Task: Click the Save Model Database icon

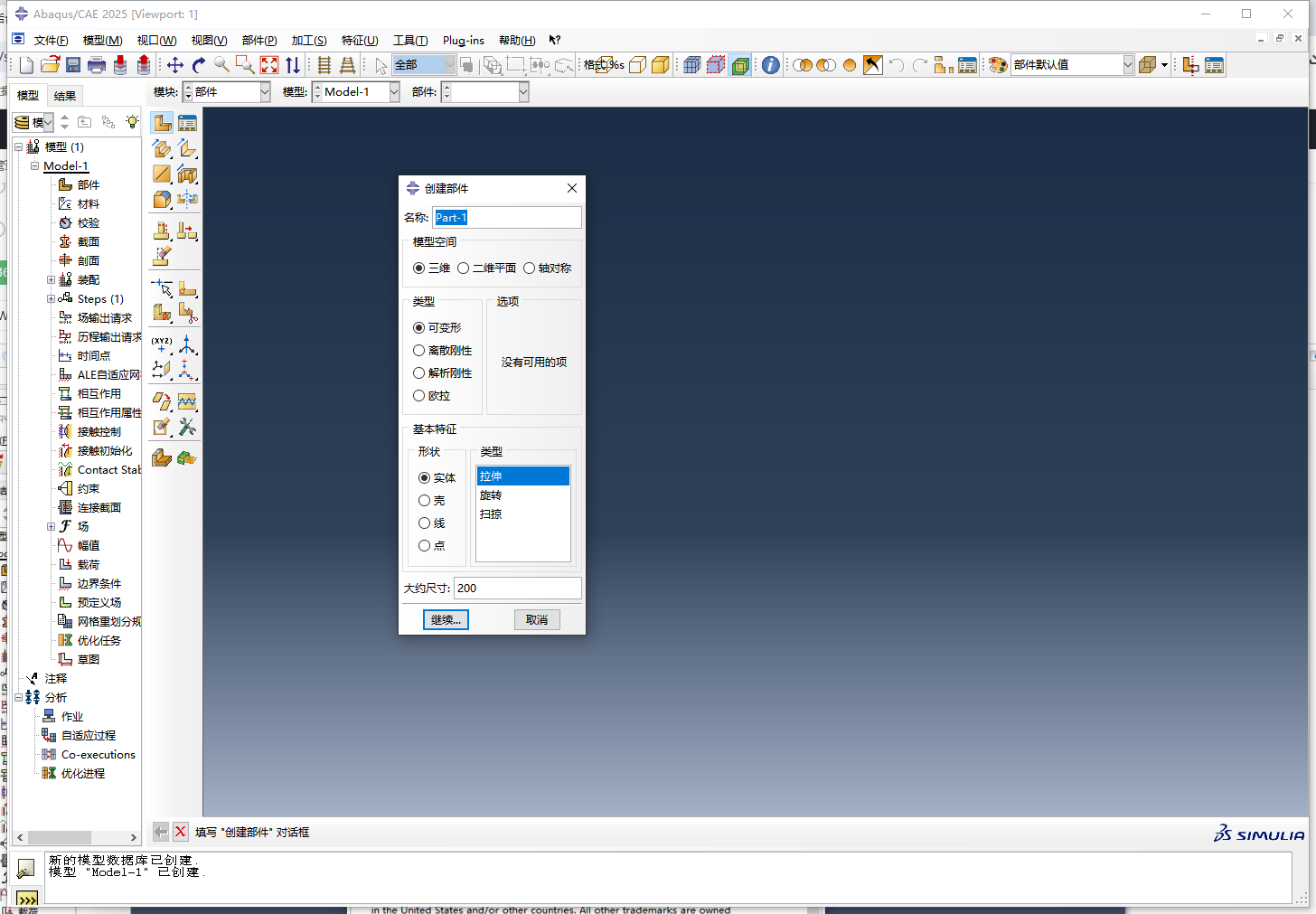Action: 71,64
